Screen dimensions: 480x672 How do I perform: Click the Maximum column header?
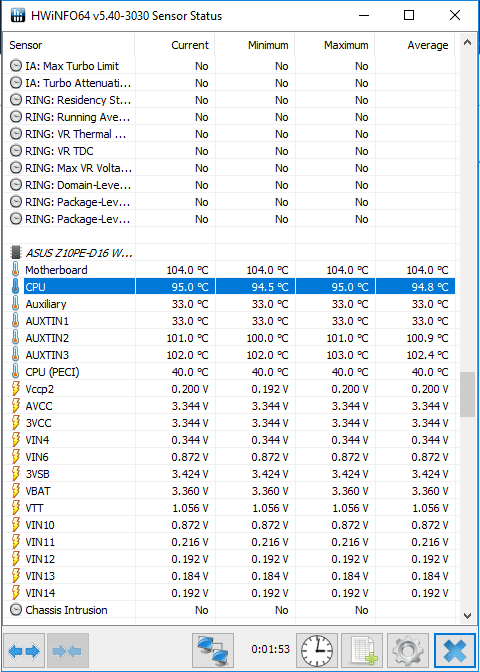[335, 45]
